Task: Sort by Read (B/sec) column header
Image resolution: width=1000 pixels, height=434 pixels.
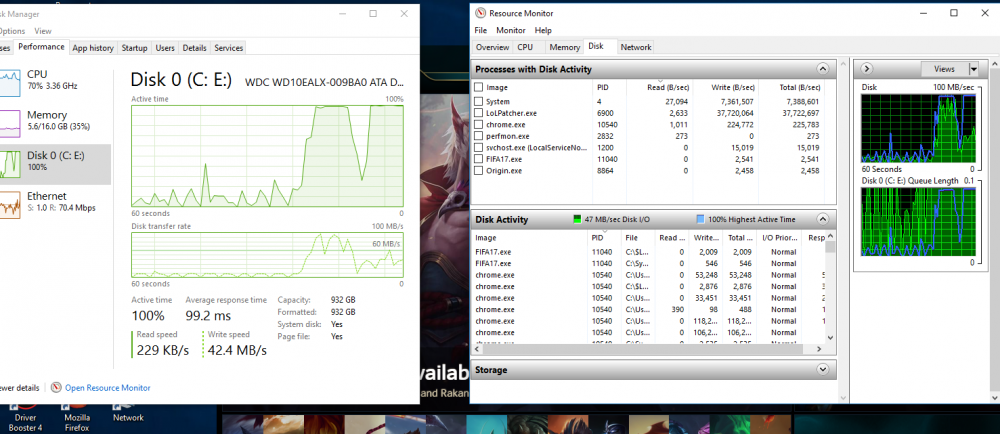Action: click(x=659, y=87)
